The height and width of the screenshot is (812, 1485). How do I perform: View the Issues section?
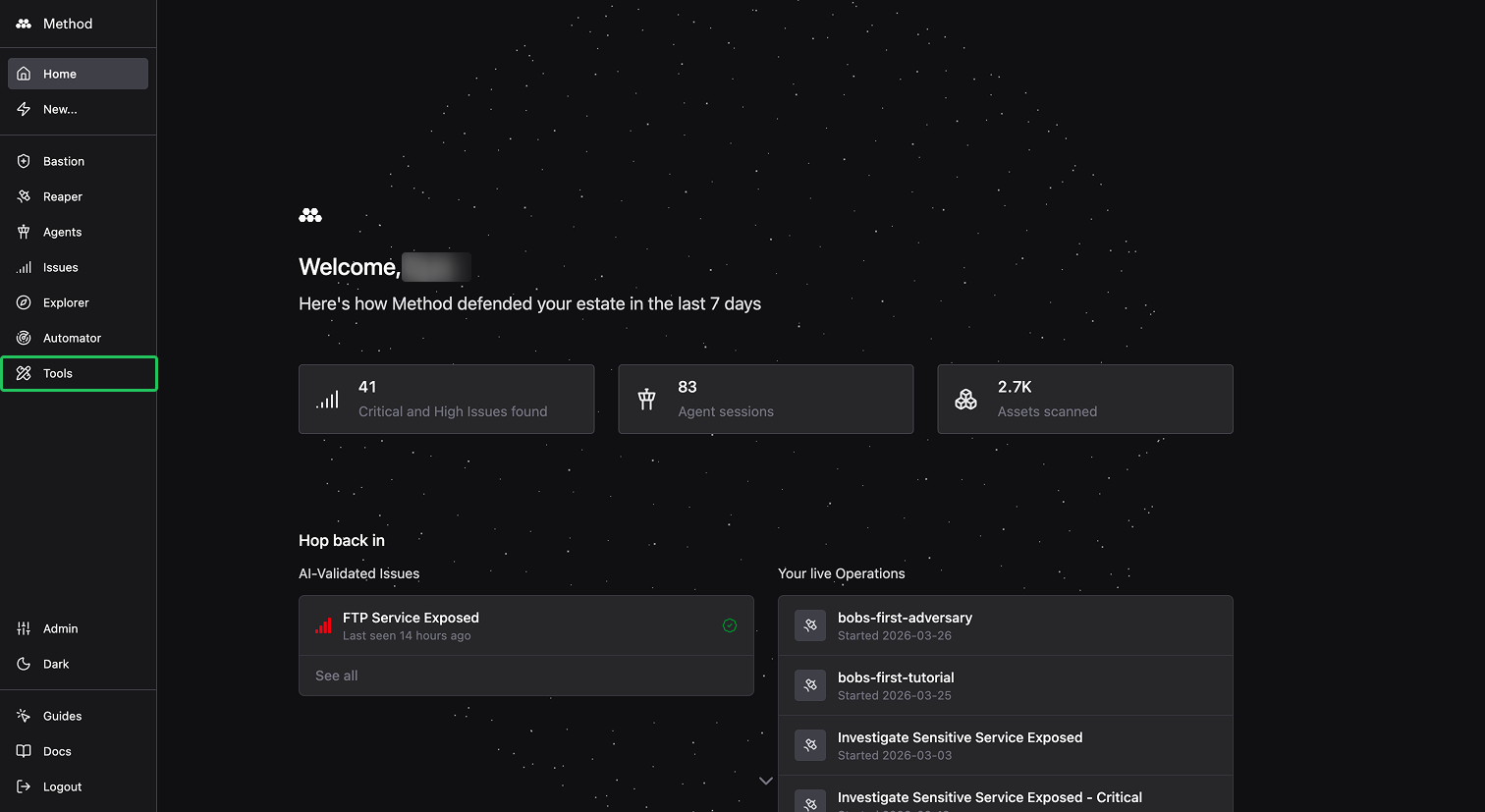pyautogui.click(x=60, y=267)
